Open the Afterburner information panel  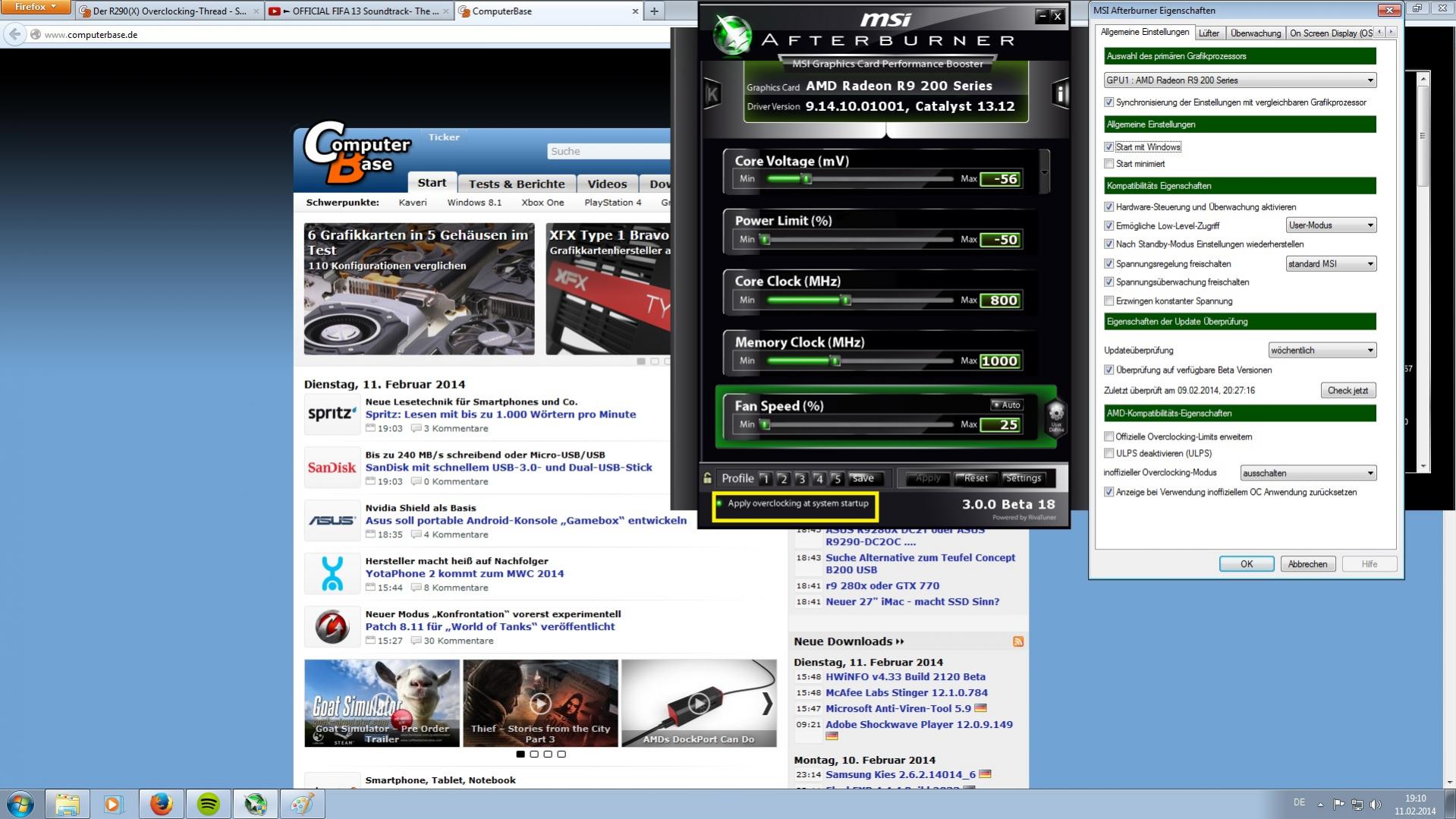click(x=1060, y=93)
